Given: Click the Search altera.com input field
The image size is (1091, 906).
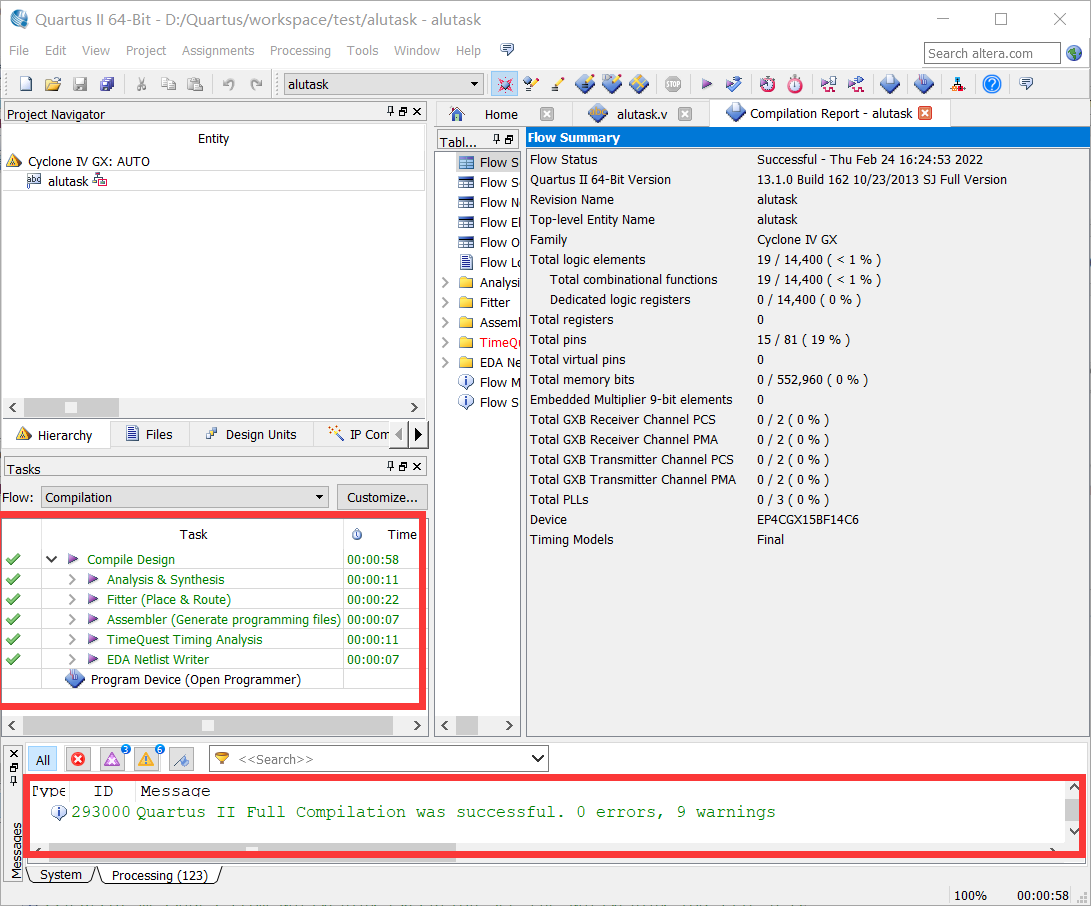Looking at the screenshot, I should pos(992,53).
